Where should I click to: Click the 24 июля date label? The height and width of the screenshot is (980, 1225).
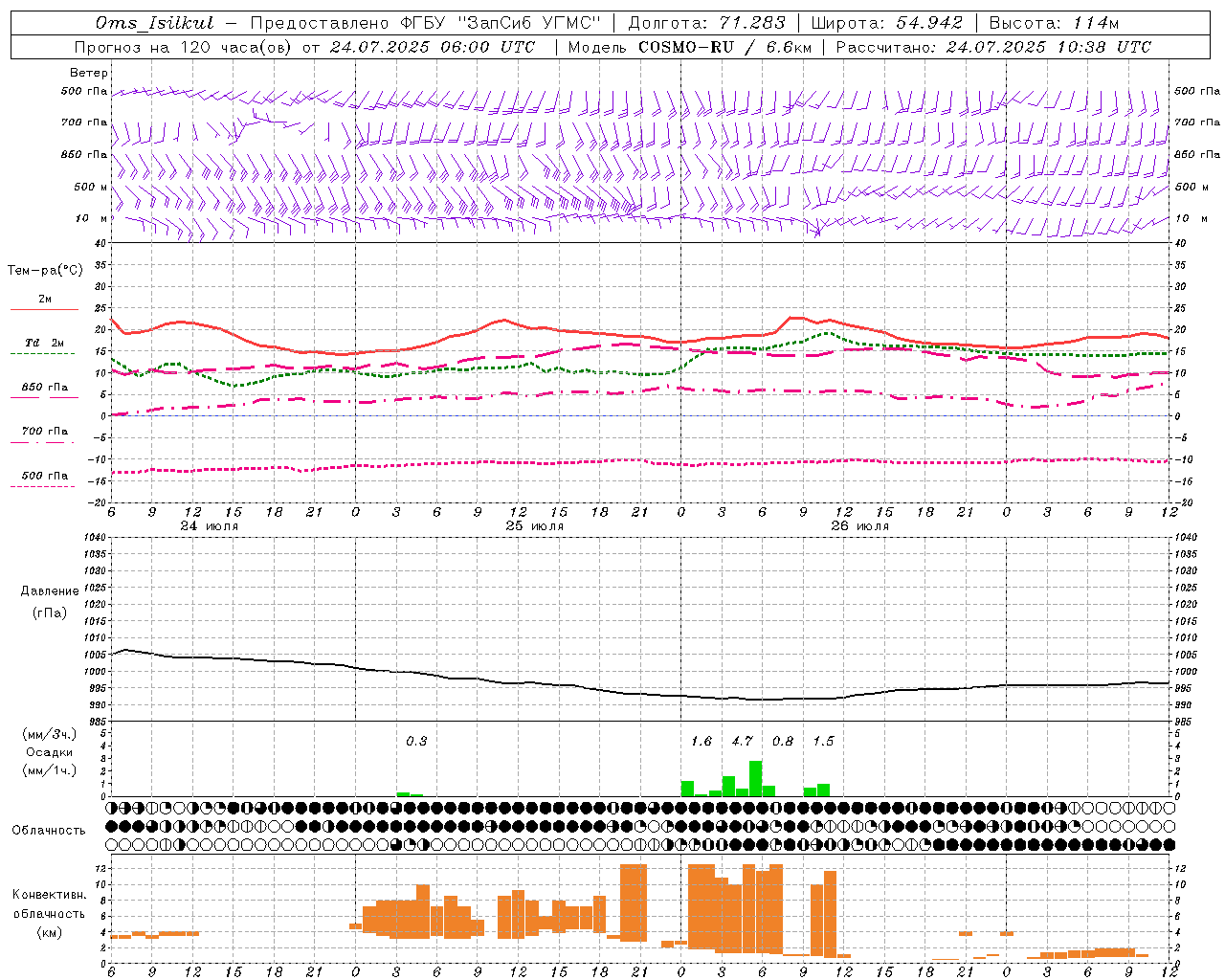[210, 526]
